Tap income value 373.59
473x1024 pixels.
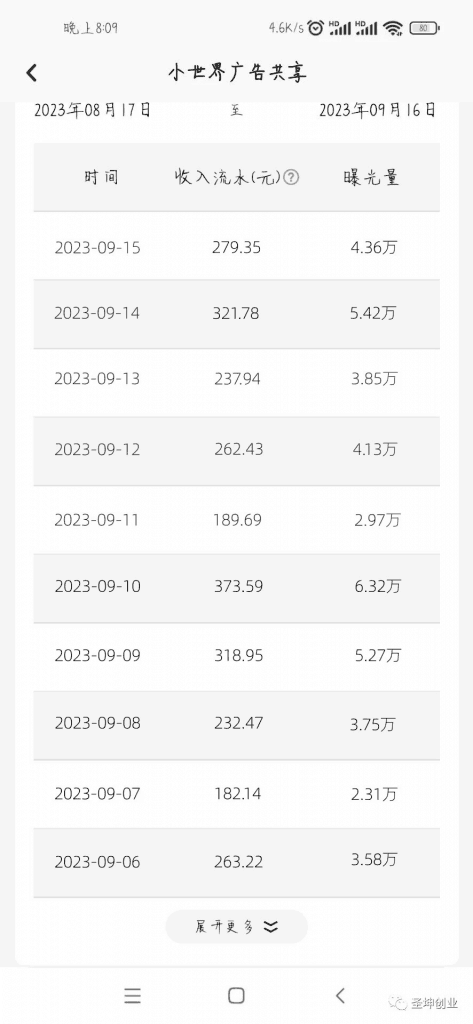(238, 586)
